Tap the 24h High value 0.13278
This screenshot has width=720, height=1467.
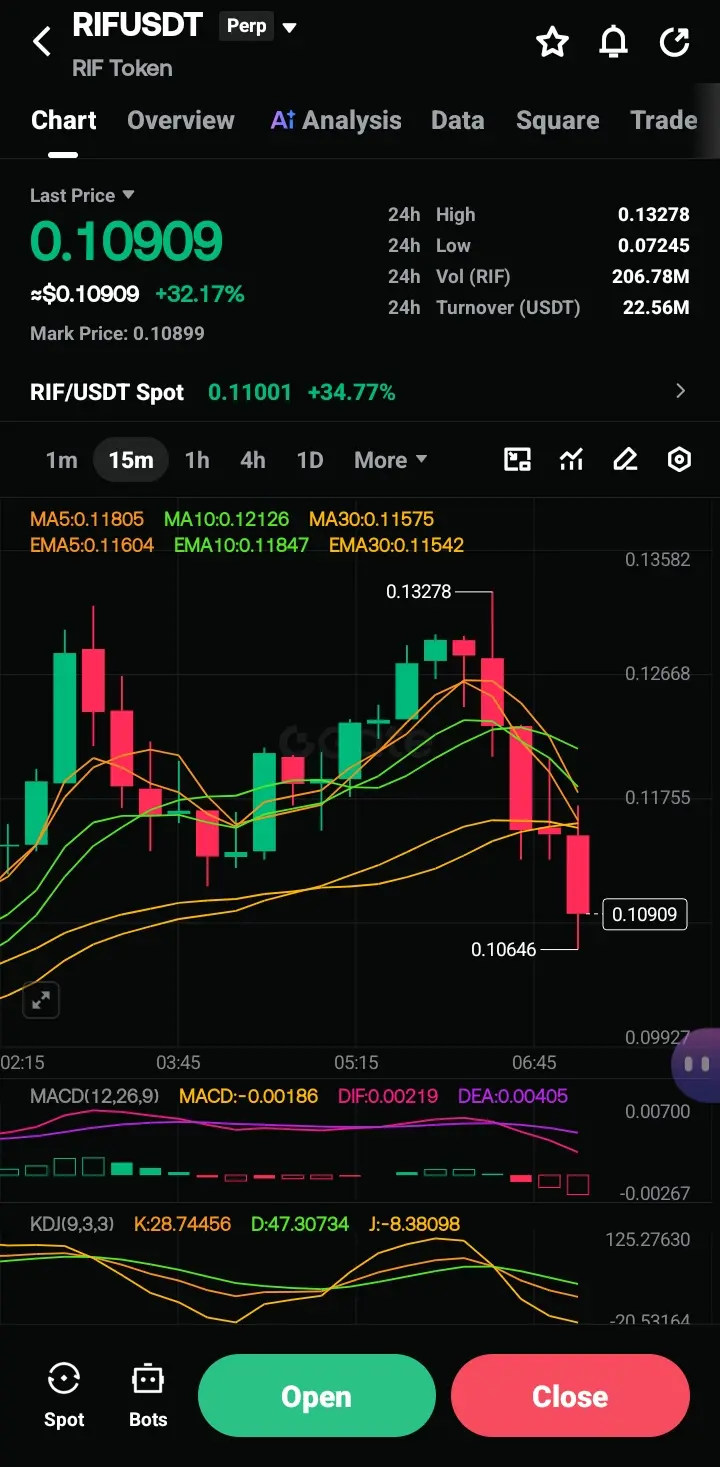653,215
